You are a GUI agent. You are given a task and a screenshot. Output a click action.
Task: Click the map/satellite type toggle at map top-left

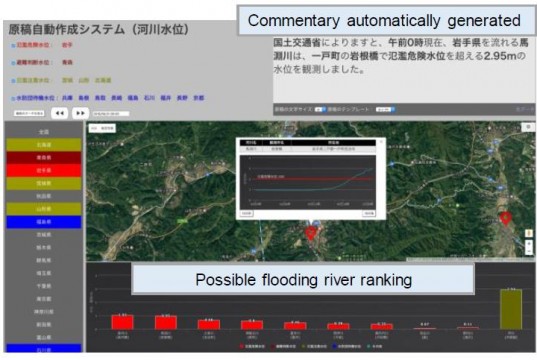102,128
